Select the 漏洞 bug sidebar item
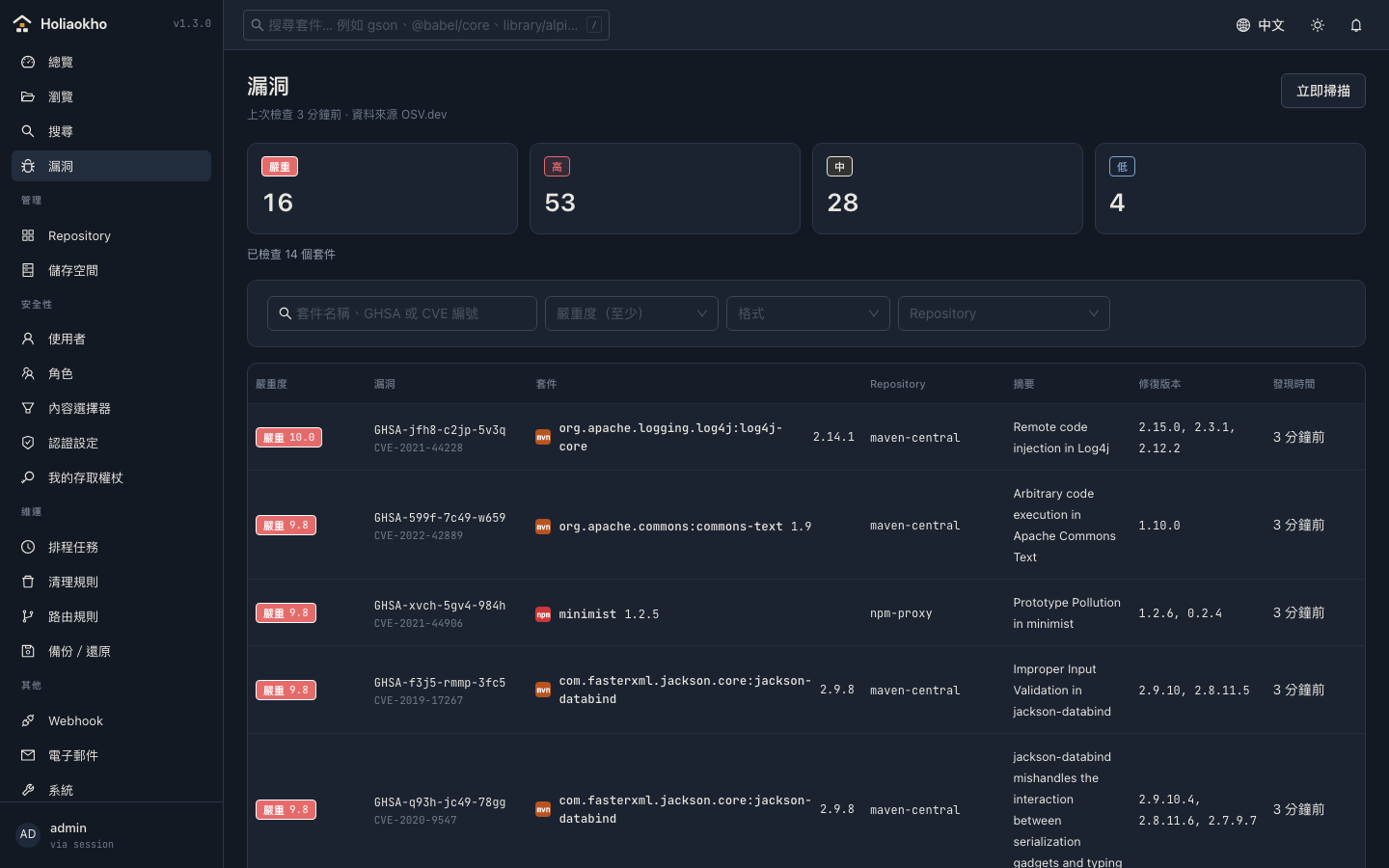The width and height of the screenshot is (1389, 868). click(111, 166)
